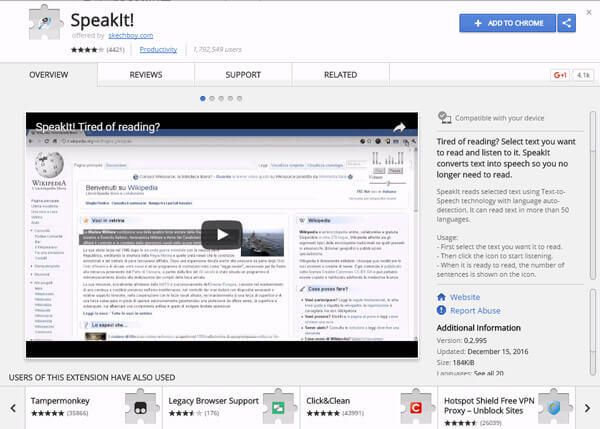Select the first carousel dot
600x429 pixels.
[203, 98]
